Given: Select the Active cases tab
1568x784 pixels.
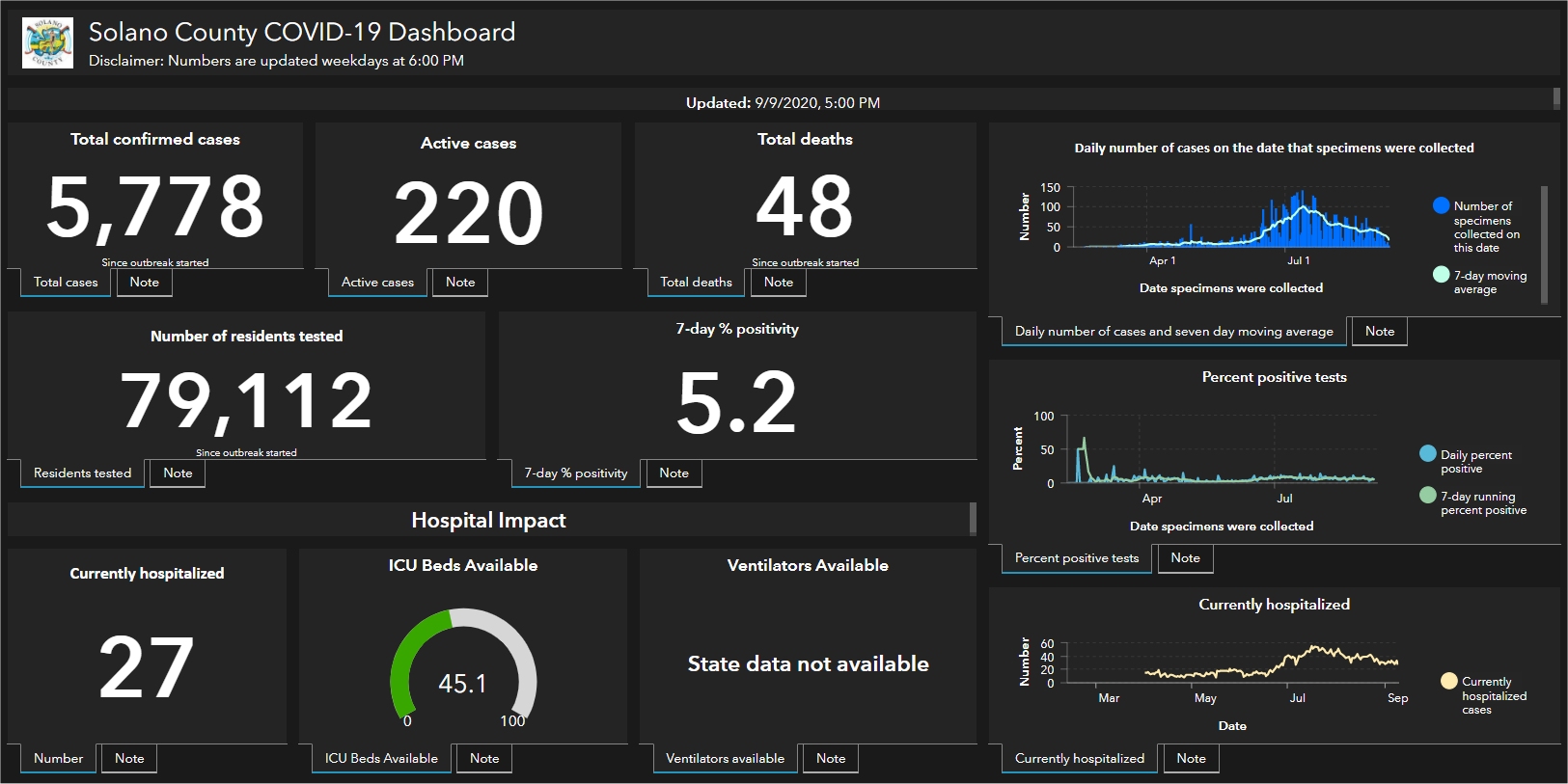Looking at the screenshot, I should [377, 283].
